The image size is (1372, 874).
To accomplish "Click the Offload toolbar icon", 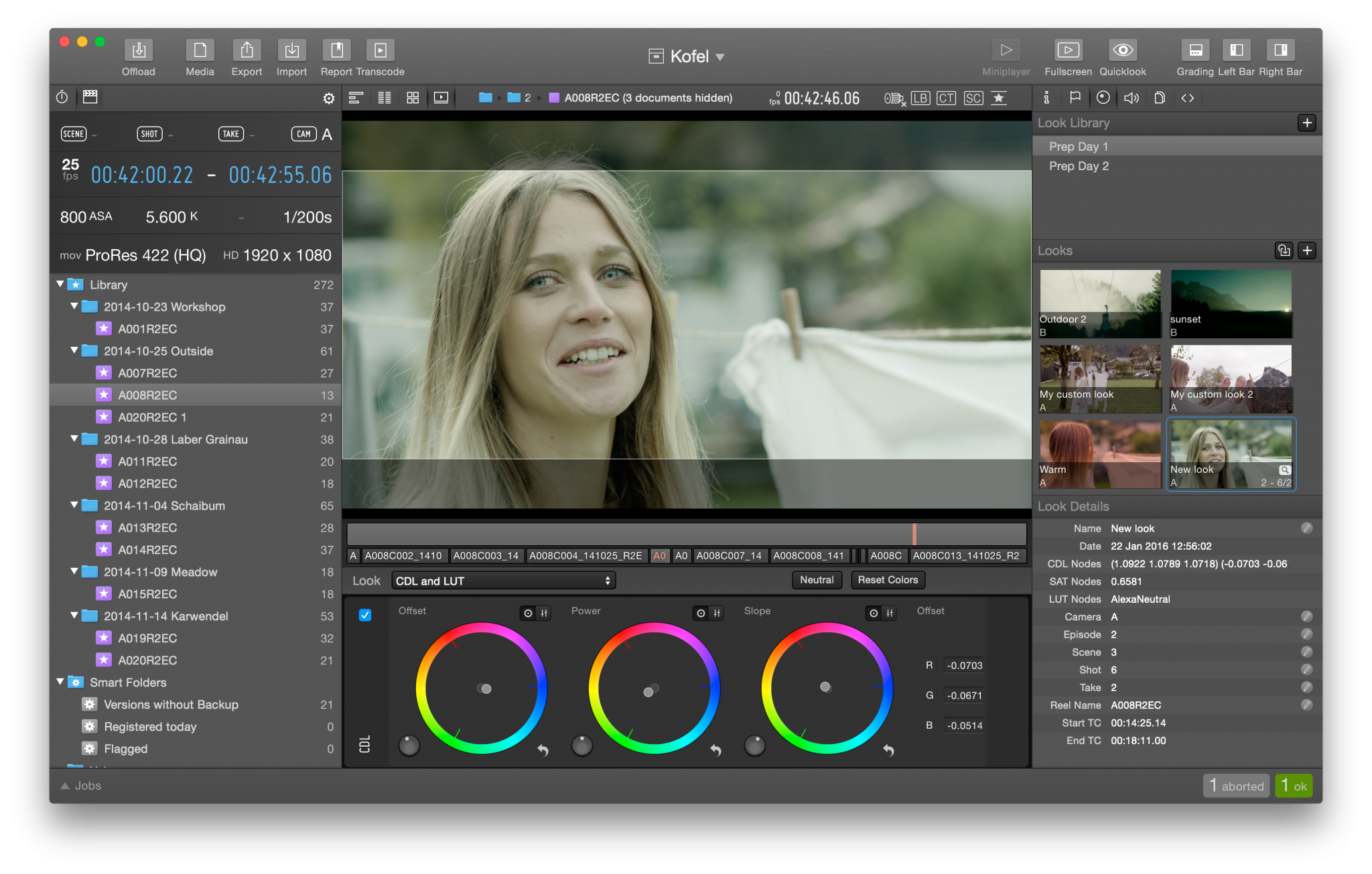I will 139,50.
